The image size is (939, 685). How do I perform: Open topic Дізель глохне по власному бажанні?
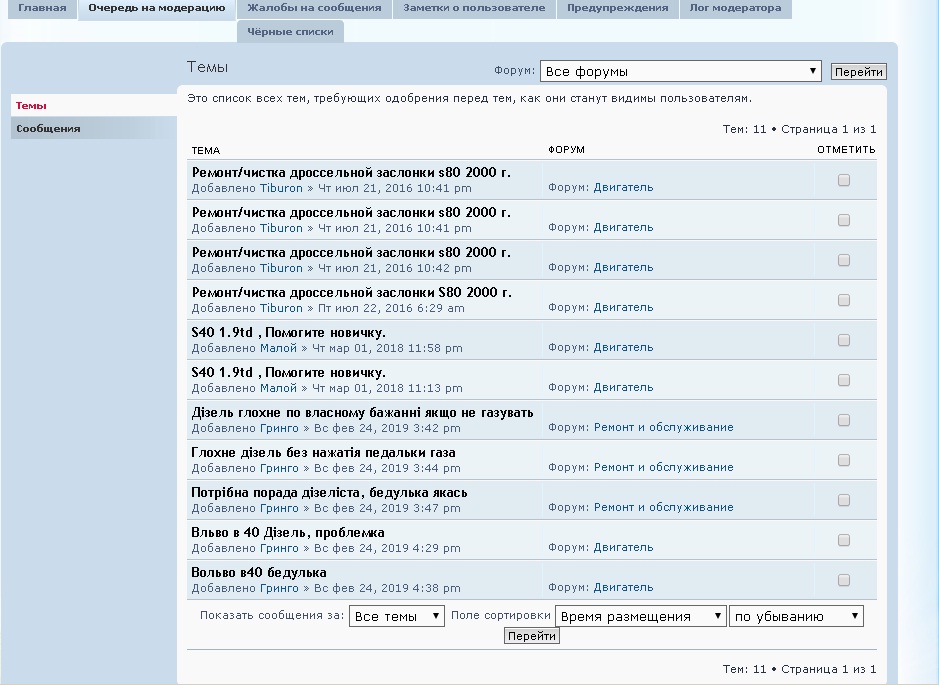(x=362, y=413)
